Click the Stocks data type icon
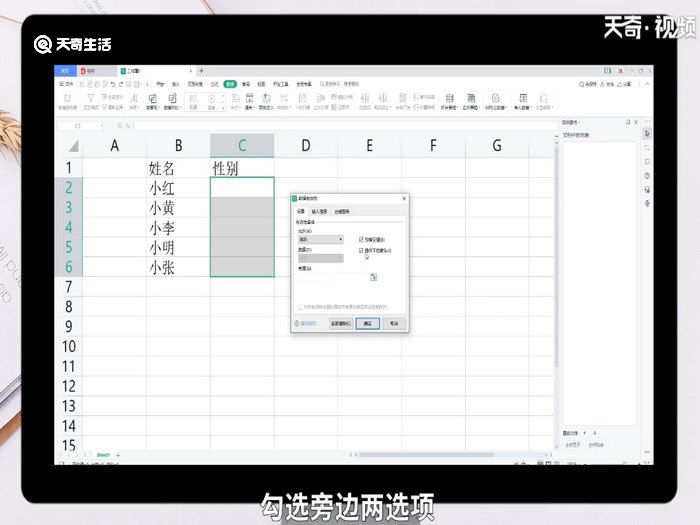The image size is (700, 525). 193,98
